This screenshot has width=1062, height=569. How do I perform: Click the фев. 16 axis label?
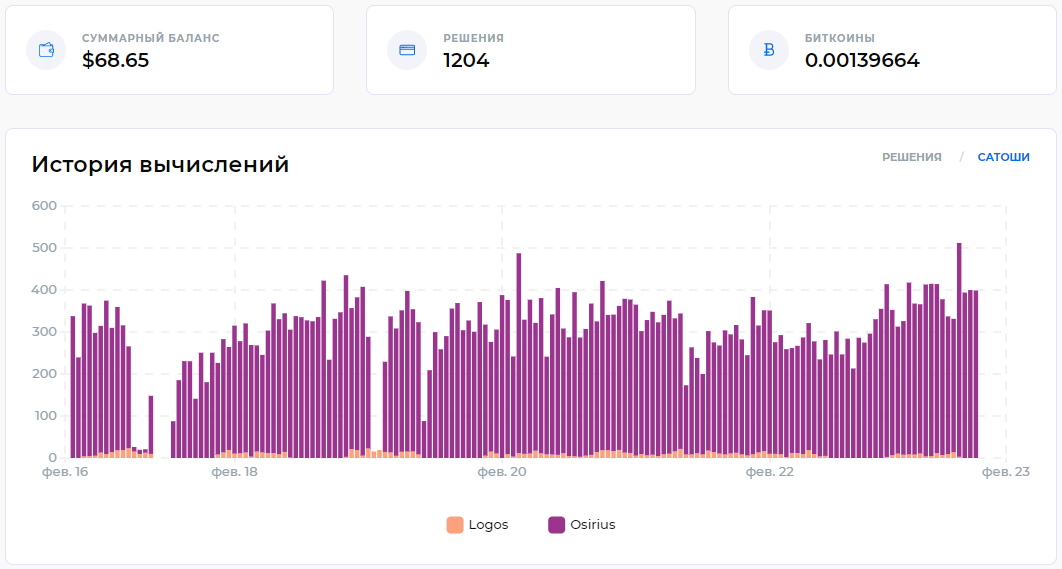[65, 471]
